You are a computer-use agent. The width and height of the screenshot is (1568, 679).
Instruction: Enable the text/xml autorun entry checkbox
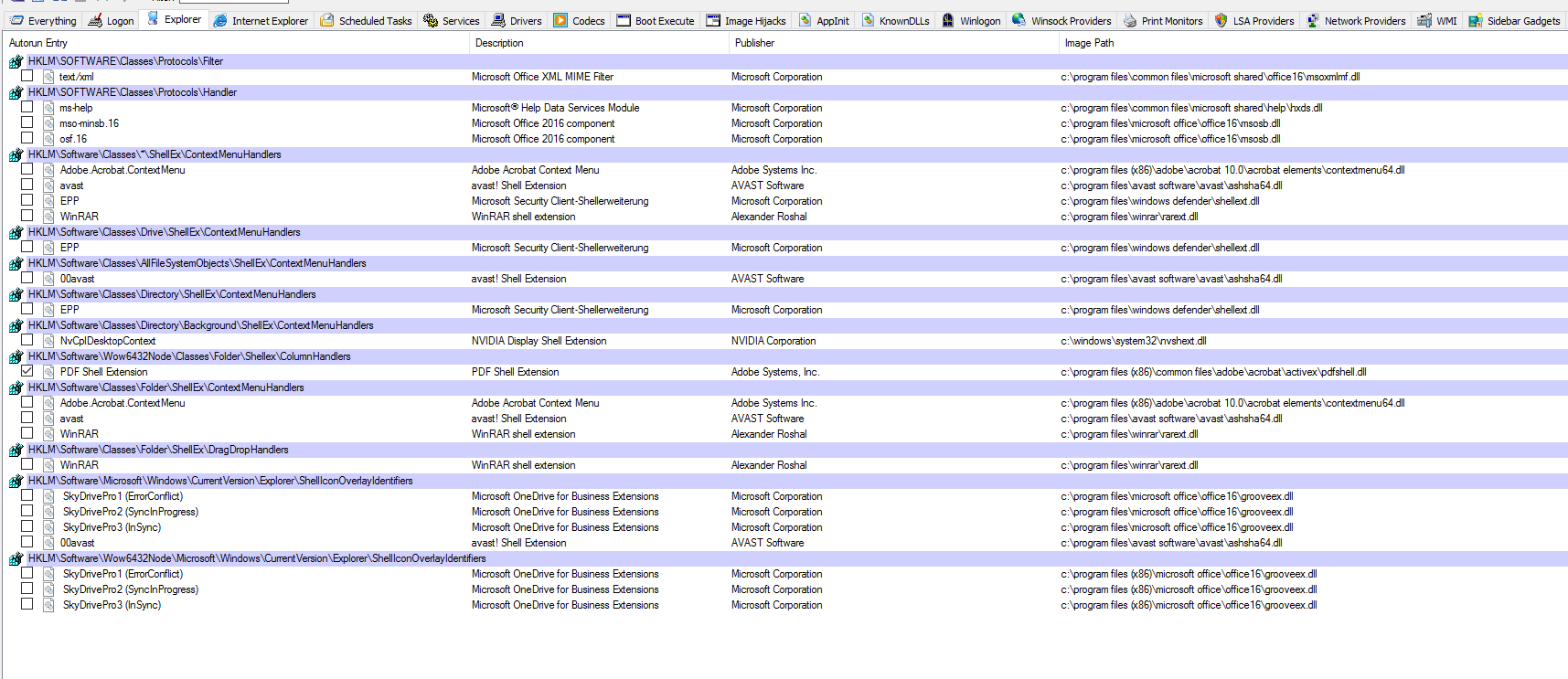click(27, 76)
